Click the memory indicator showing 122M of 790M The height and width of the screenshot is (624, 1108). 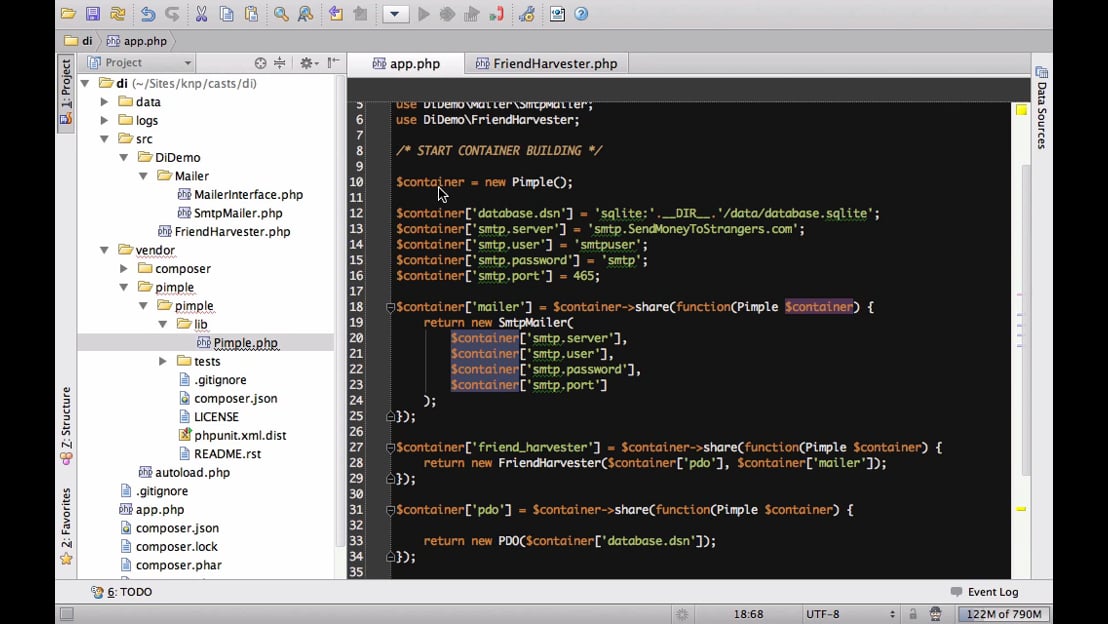coord(1003,614)
